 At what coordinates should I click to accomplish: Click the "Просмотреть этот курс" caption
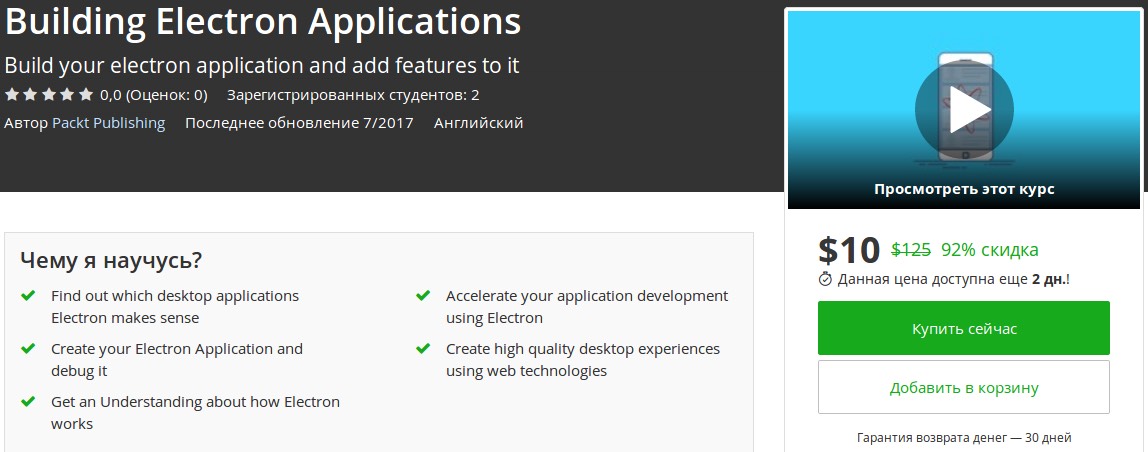click(963, 188)
